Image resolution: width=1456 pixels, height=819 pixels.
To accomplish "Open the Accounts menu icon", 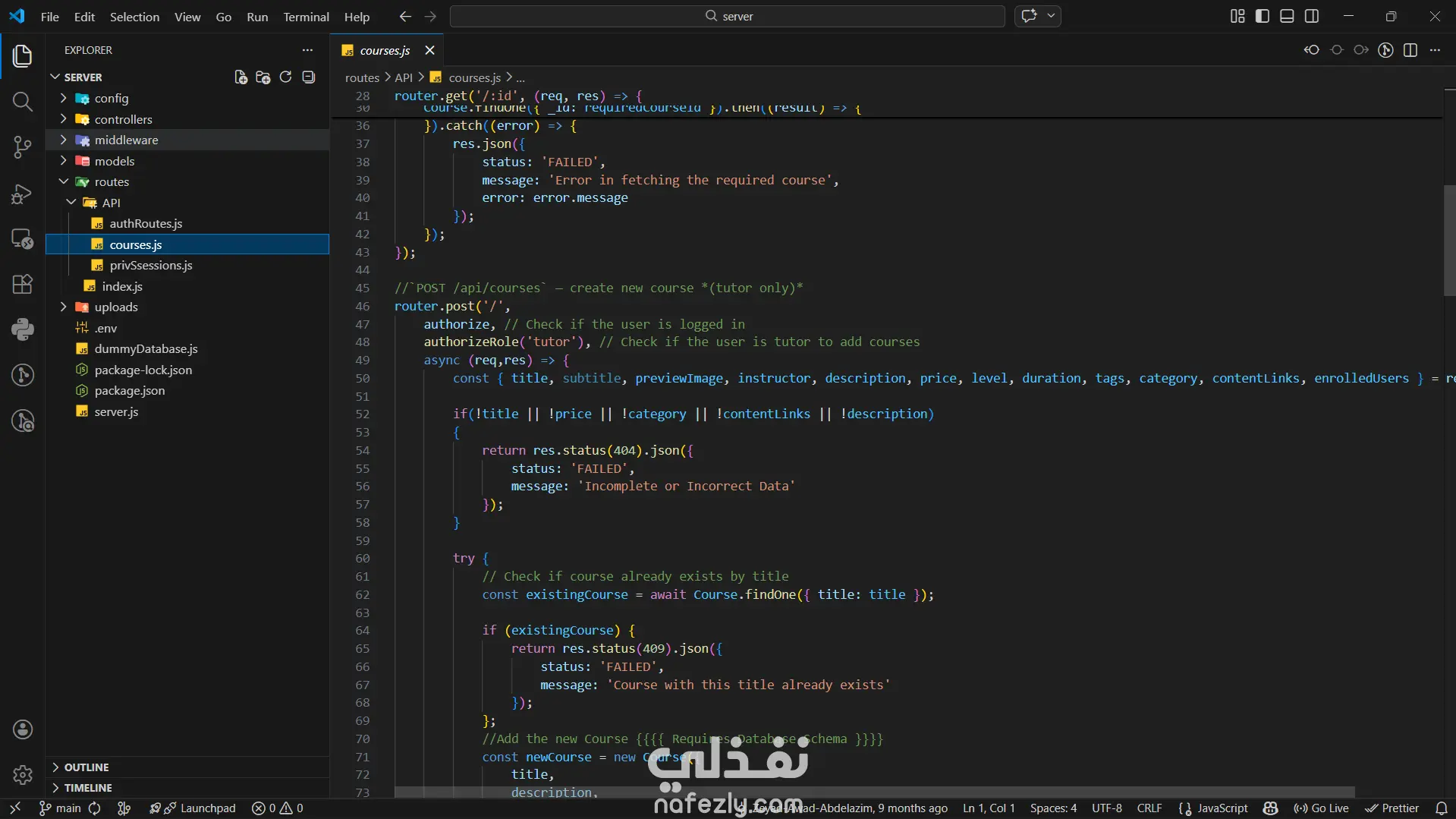I will 22,729.
